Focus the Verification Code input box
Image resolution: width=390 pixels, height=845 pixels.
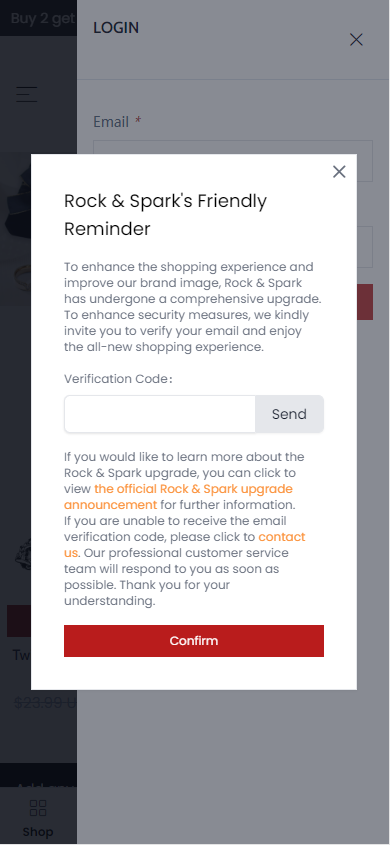point(160,414)
